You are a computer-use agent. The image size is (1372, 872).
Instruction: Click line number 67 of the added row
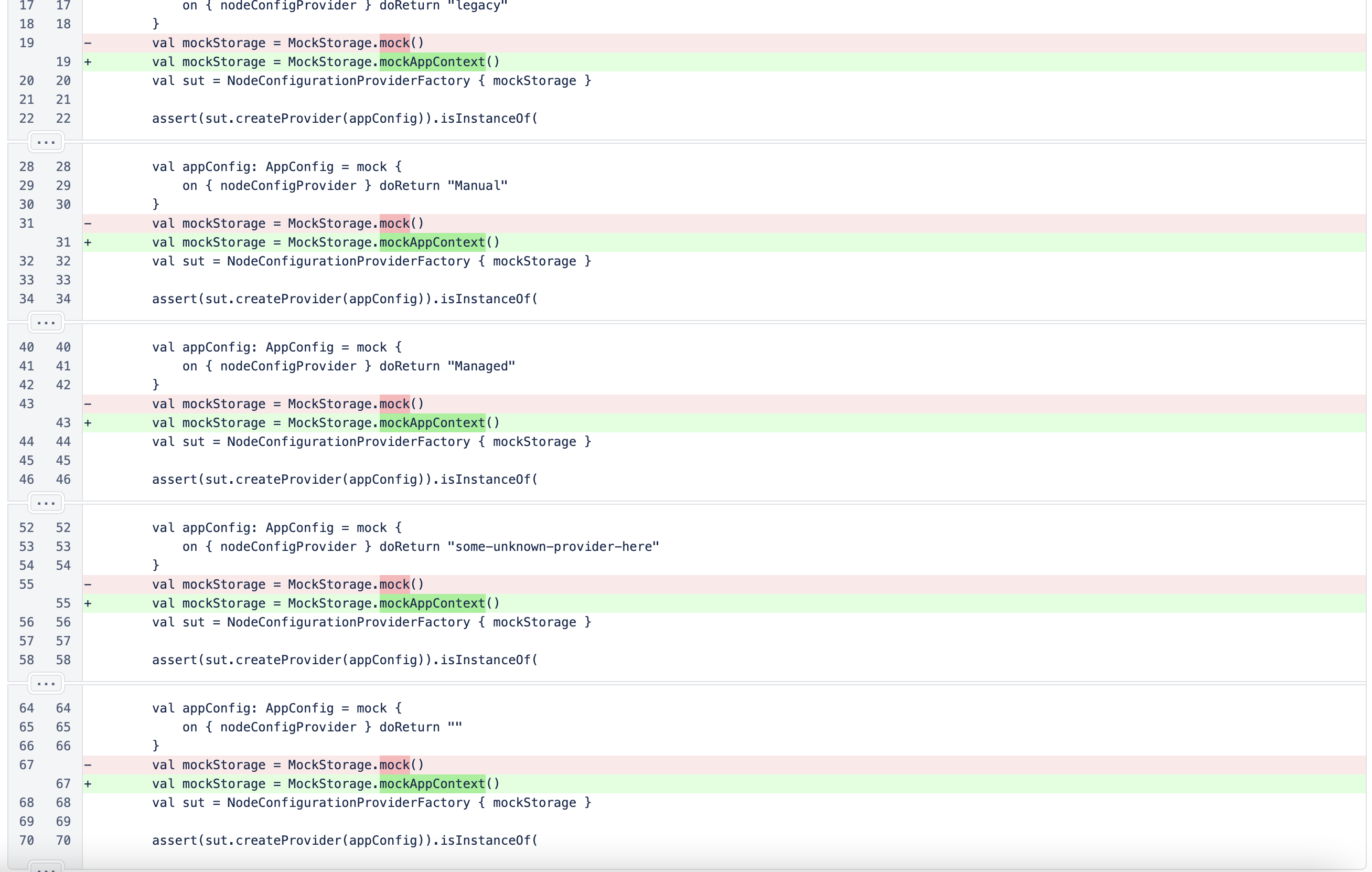(x=63, y=784)
